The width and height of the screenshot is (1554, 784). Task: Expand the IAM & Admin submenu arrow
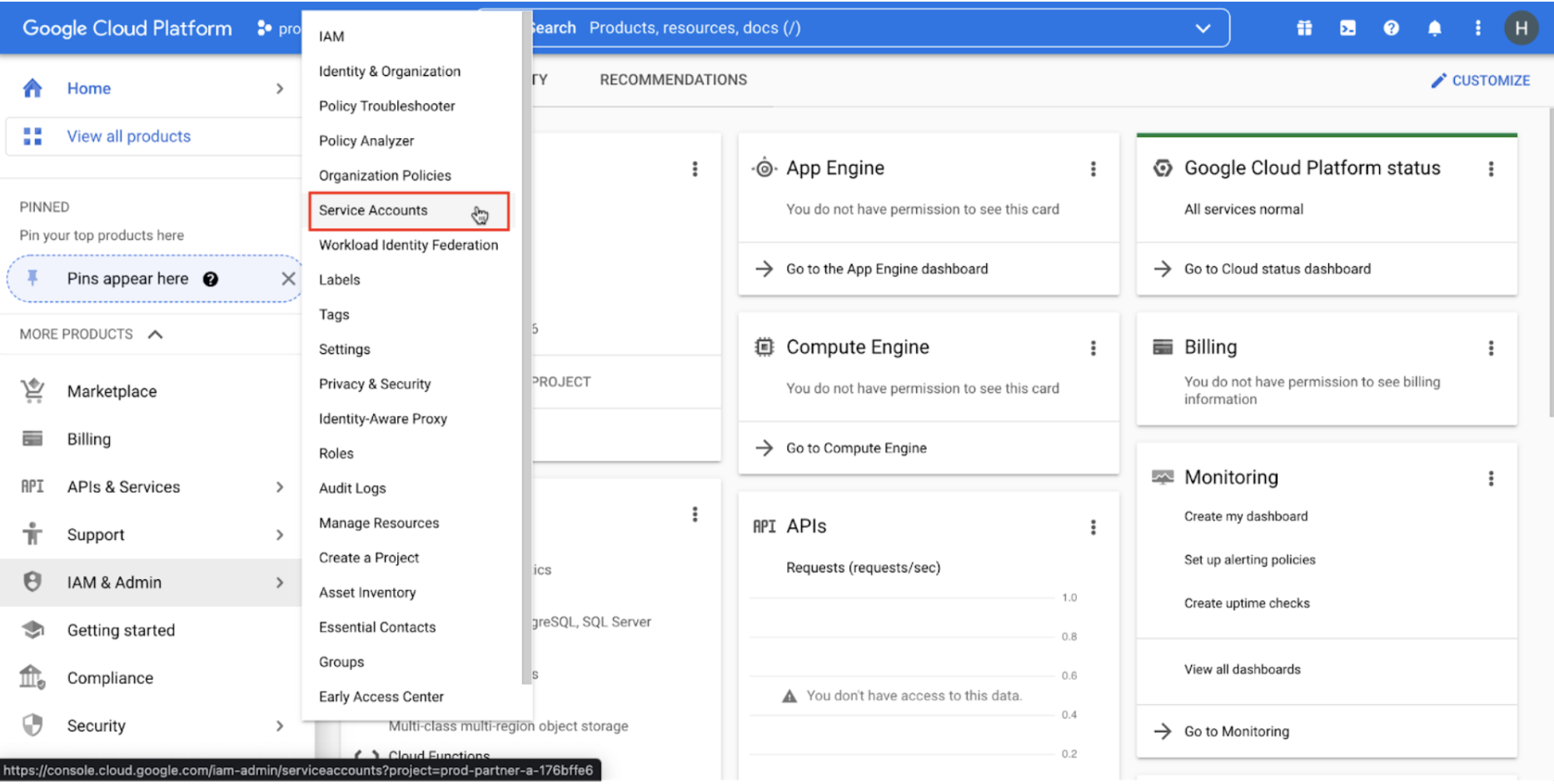[280, 583]
